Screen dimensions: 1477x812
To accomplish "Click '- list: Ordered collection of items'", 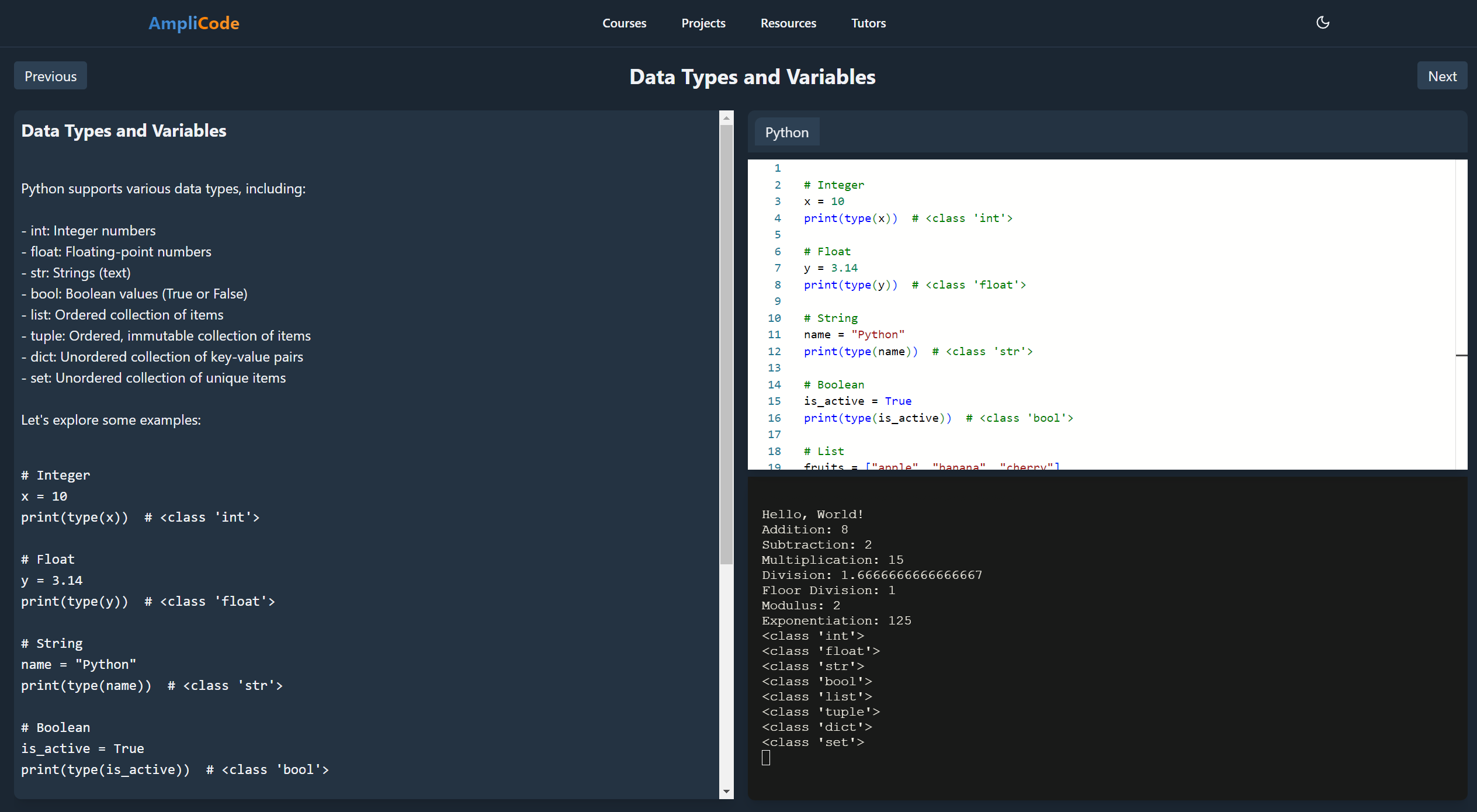I will tap(122, 315).
